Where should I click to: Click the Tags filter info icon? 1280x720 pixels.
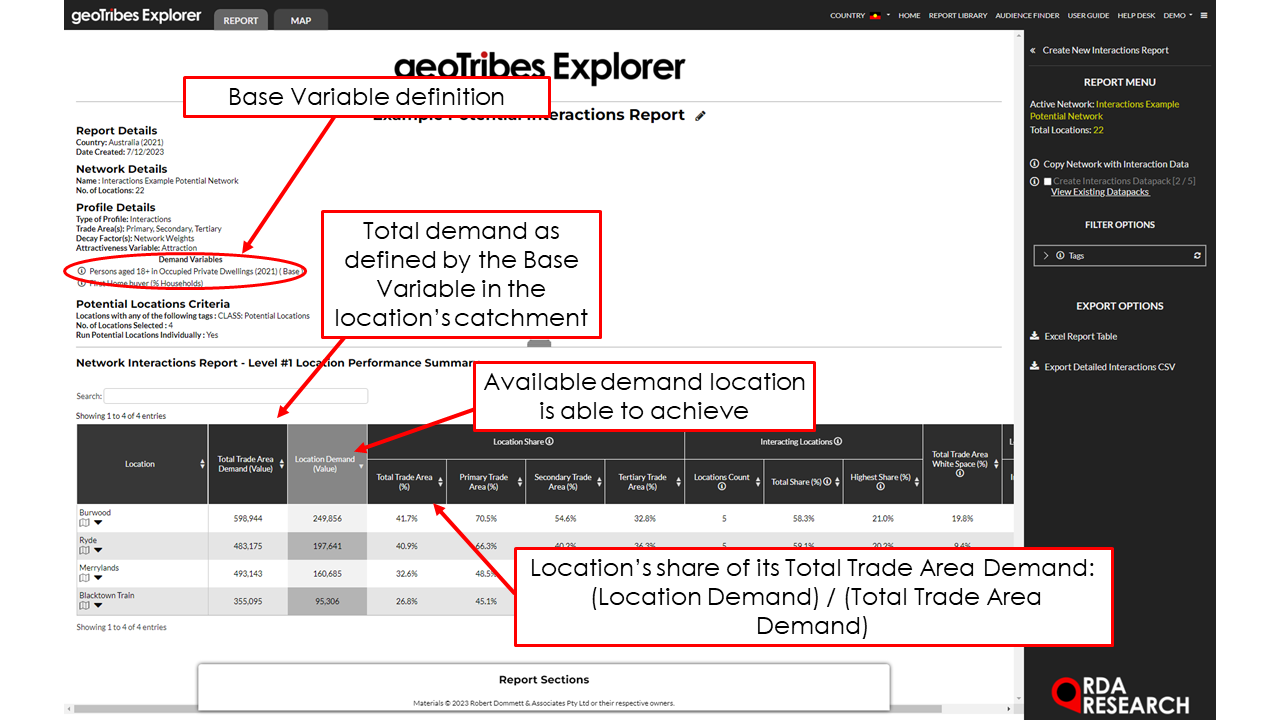point(1060,256)
